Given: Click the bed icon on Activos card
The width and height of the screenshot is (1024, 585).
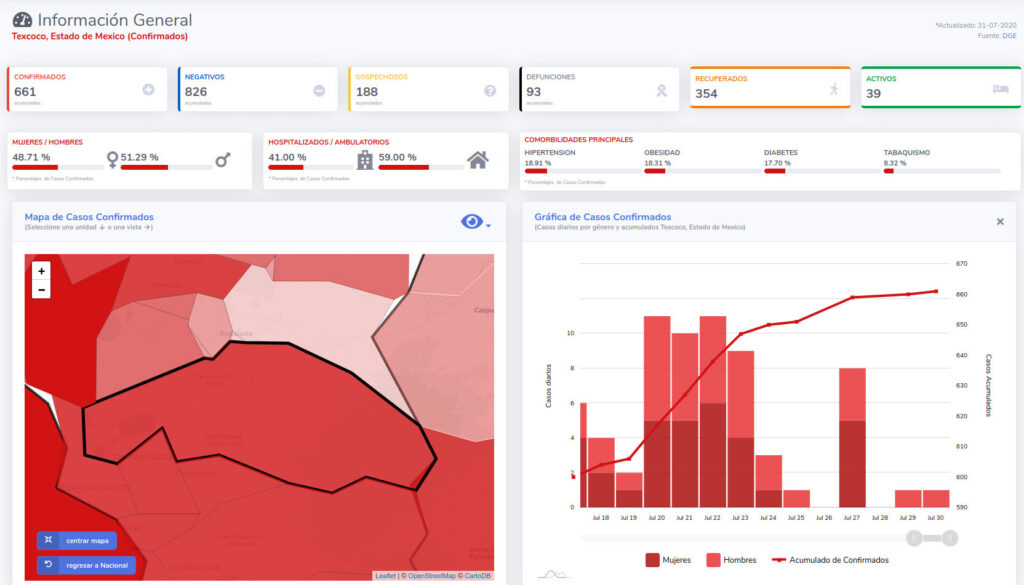Looking at the screenshot, I should (1000, 89).
